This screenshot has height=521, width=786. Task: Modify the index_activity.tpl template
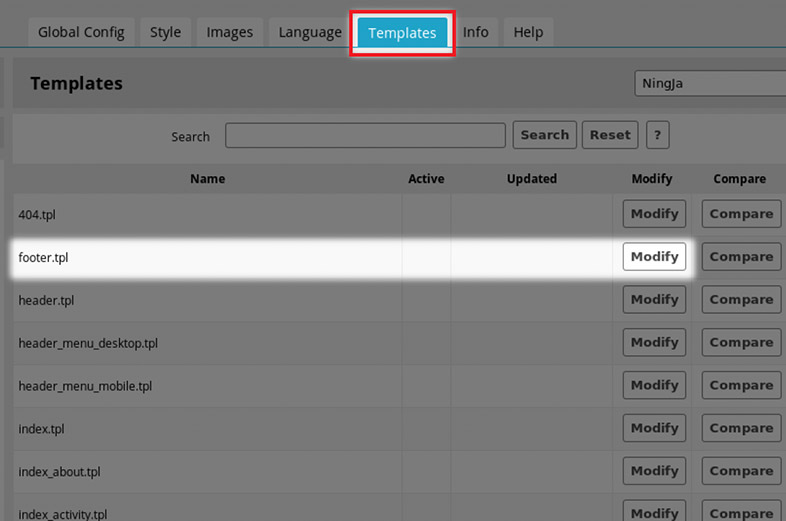click(654, 511)
